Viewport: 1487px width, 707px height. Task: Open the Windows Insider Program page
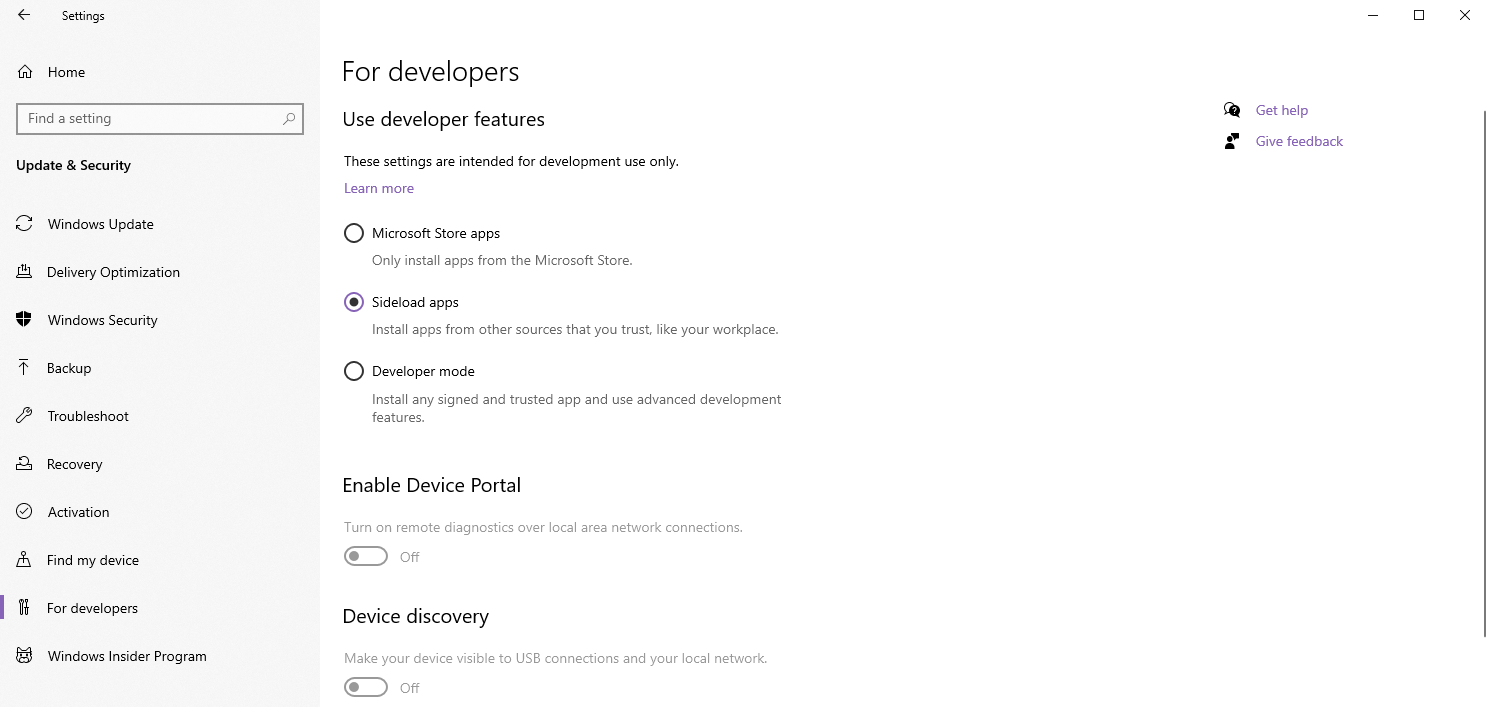24,656
